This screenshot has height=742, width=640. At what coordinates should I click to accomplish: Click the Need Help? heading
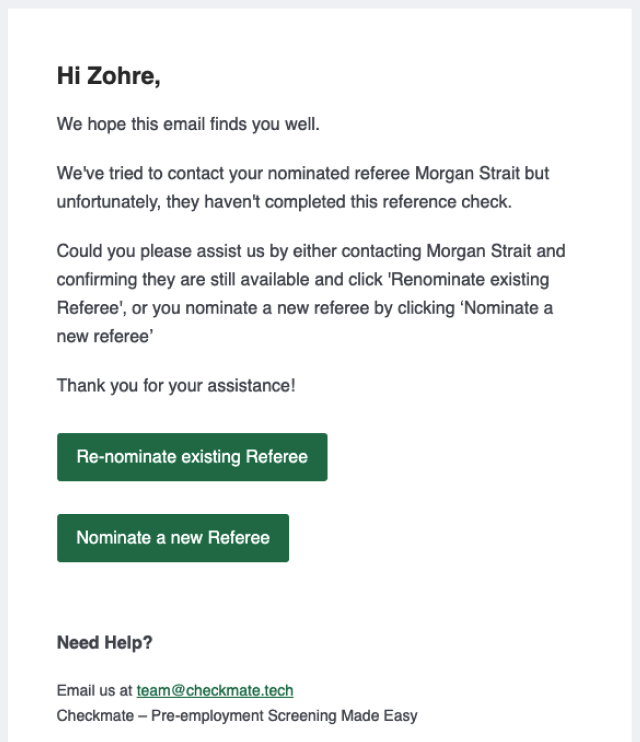[x=105, y=643]
